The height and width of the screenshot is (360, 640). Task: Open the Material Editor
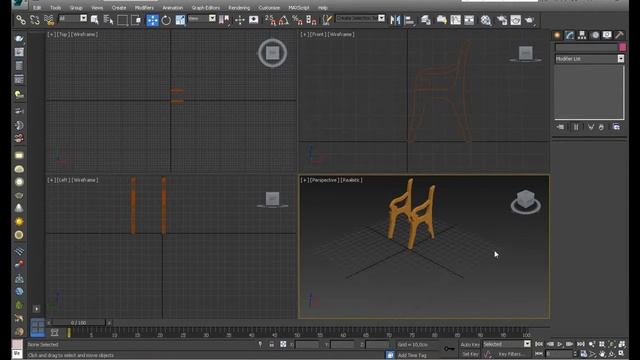[485, 20]
